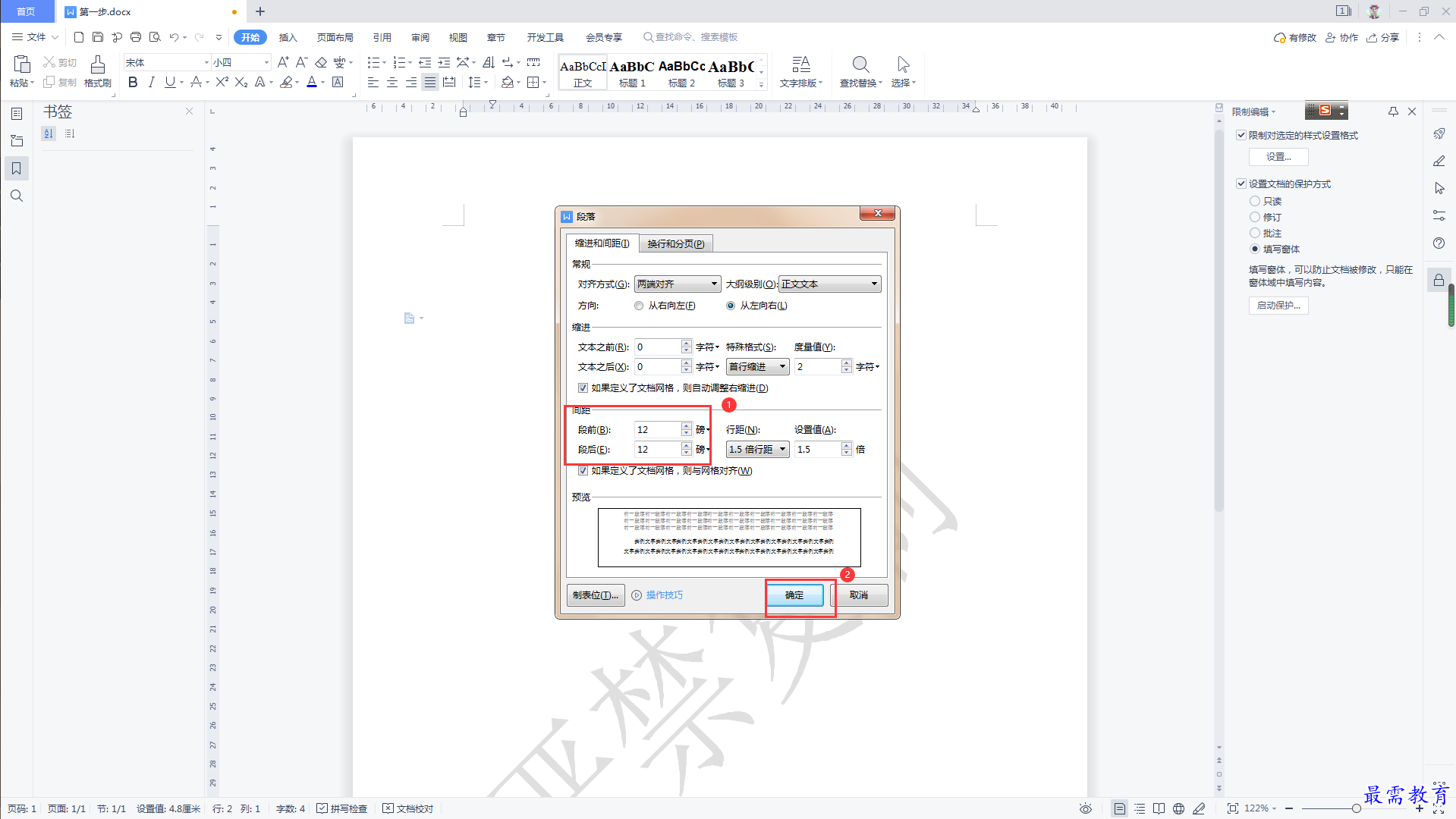Open the Review ribbon tab

point(420,37)
